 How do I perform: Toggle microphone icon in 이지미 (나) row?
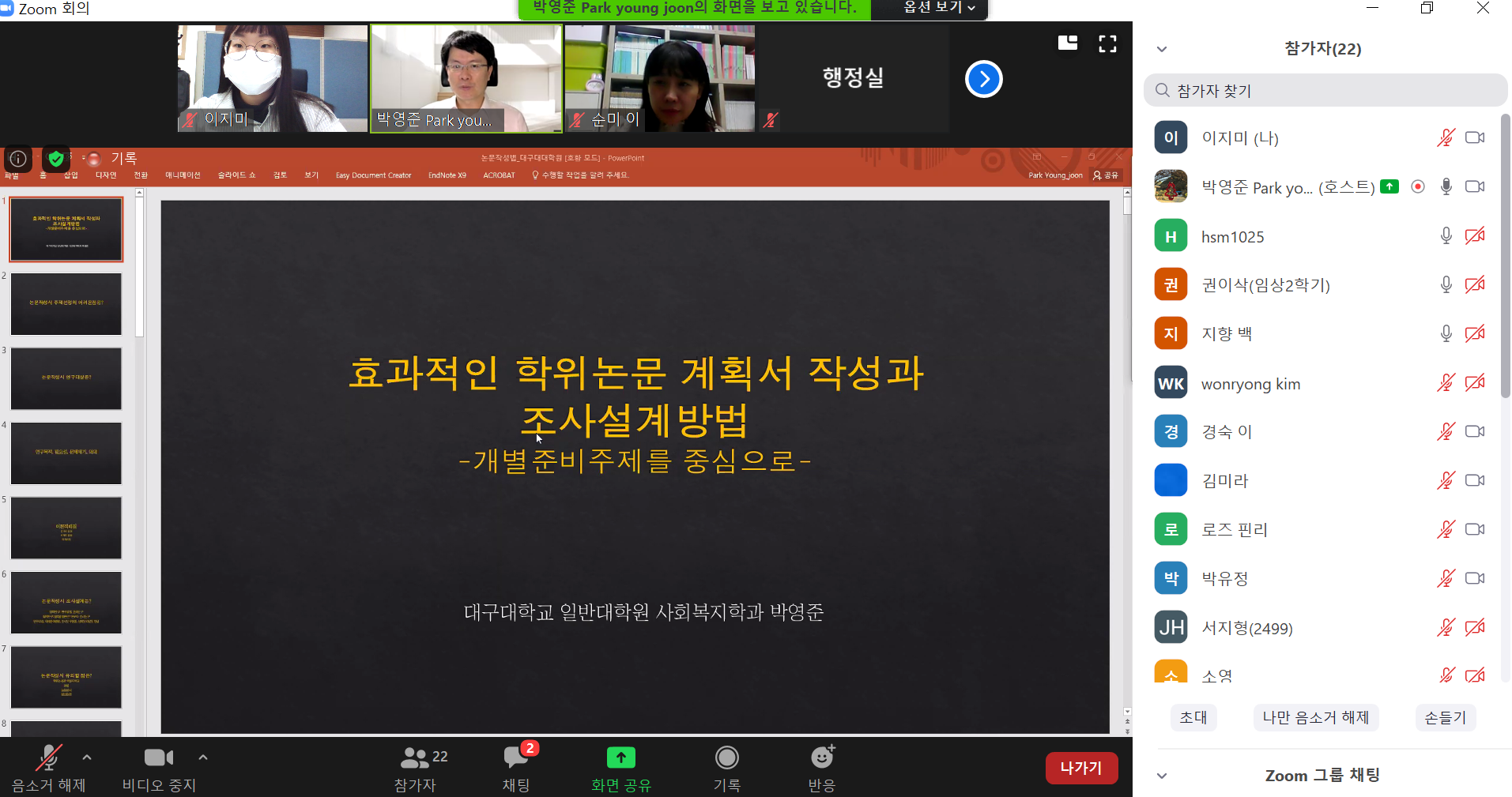coord(1446,138)
